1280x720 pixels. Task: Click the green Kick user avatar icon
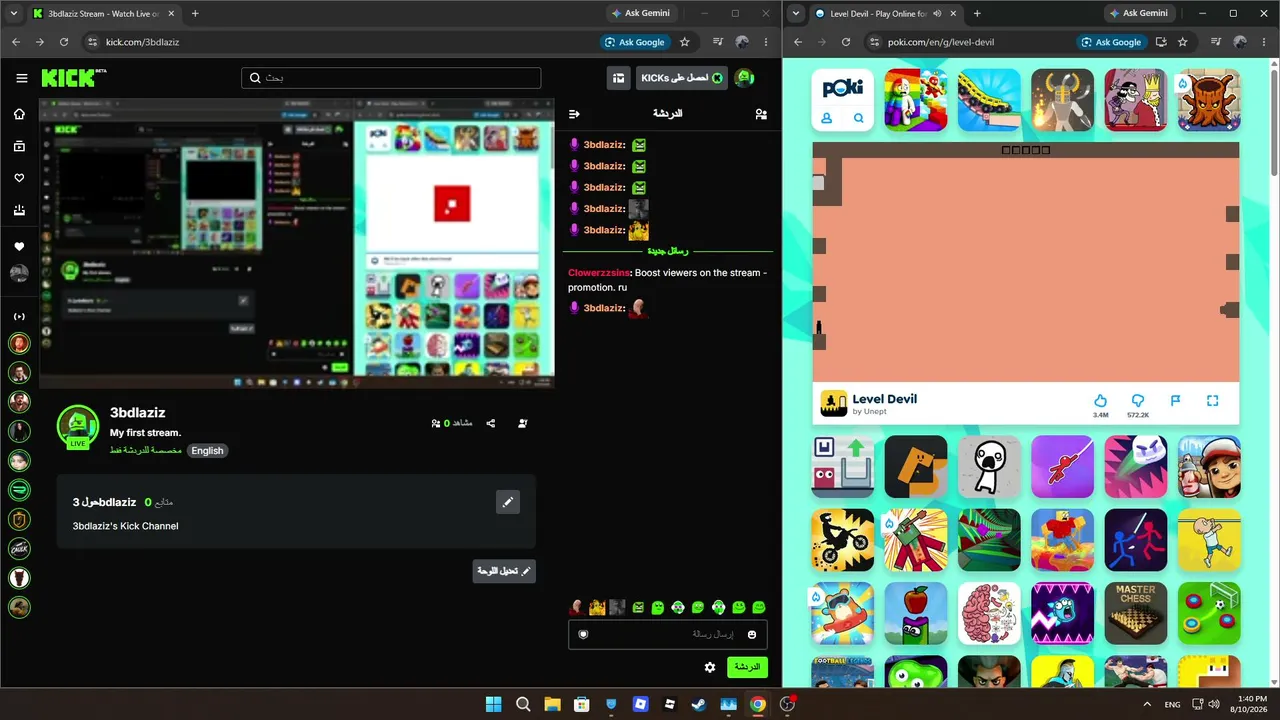pyautogui.click(x=744, y=78)
